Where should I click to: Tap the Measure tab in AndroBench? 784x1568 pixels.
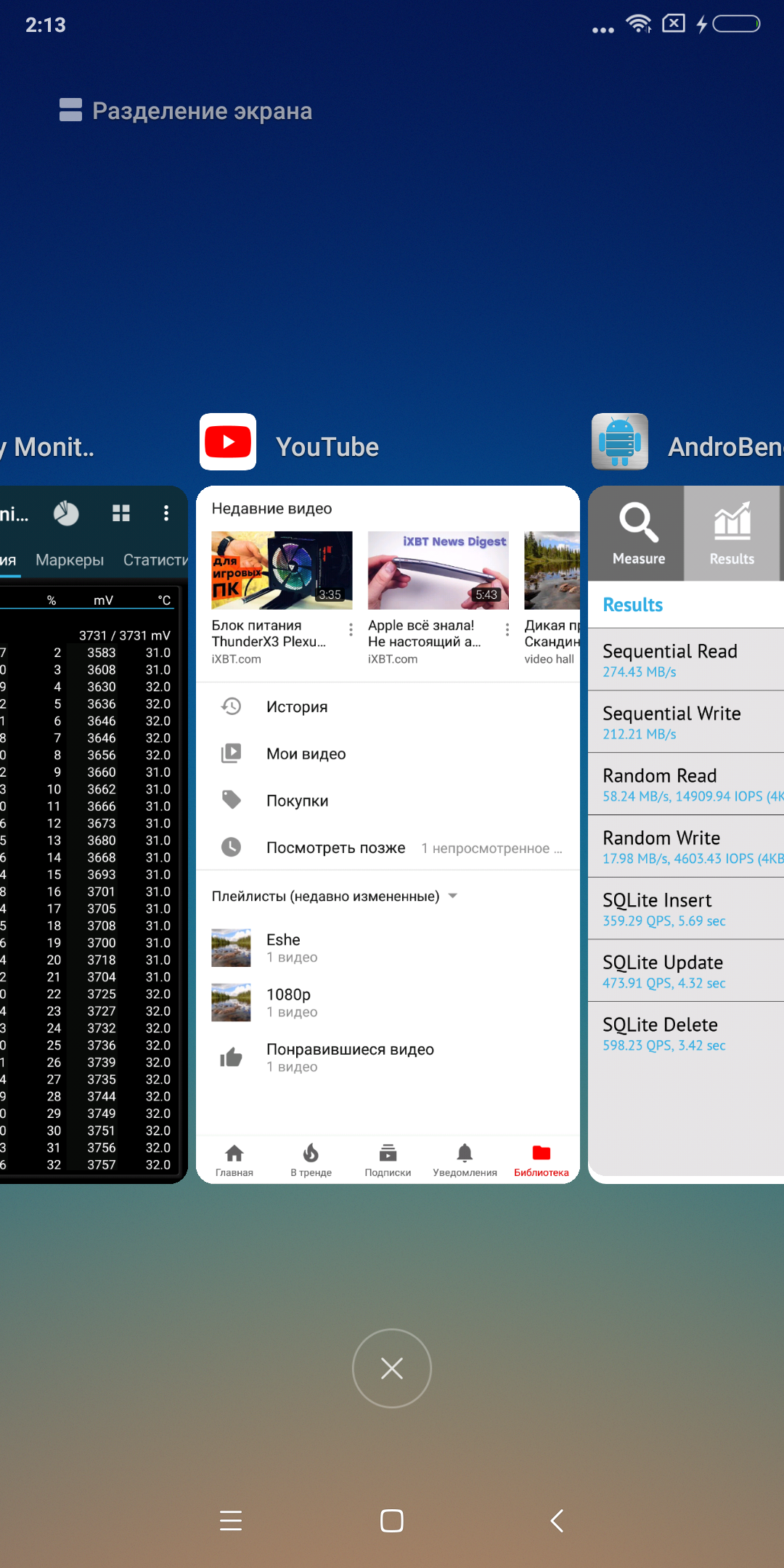(x=637, y=534)
